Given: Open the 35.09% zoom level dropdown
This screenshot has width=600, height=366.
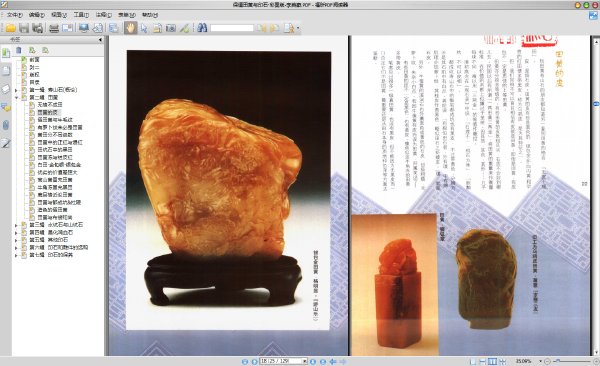Looking at the screenshot, I should (540, 361).
